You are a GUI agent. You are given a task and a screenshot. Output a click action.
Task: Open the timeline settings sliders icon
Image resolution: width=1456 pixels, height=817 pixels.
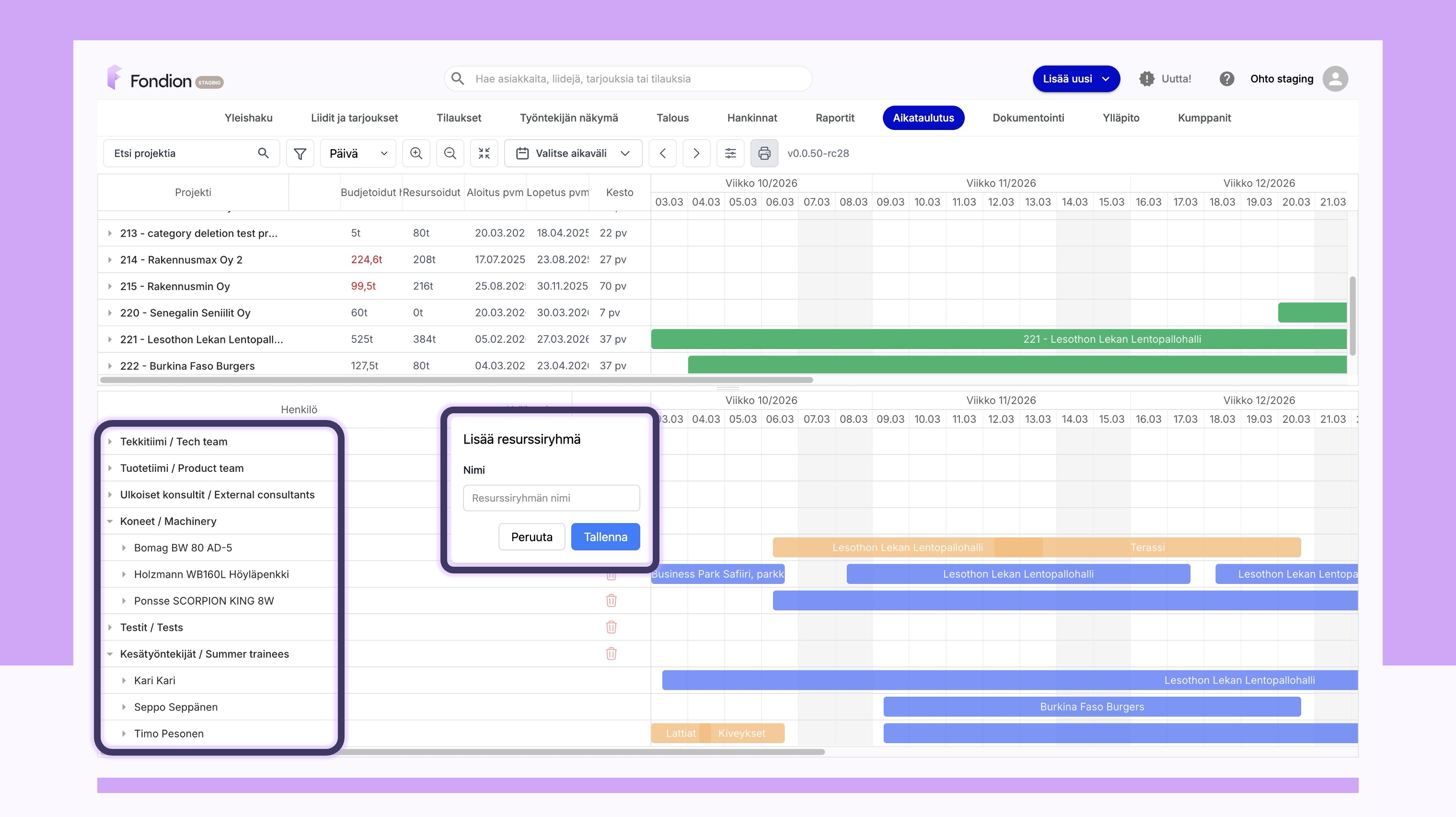730,153
